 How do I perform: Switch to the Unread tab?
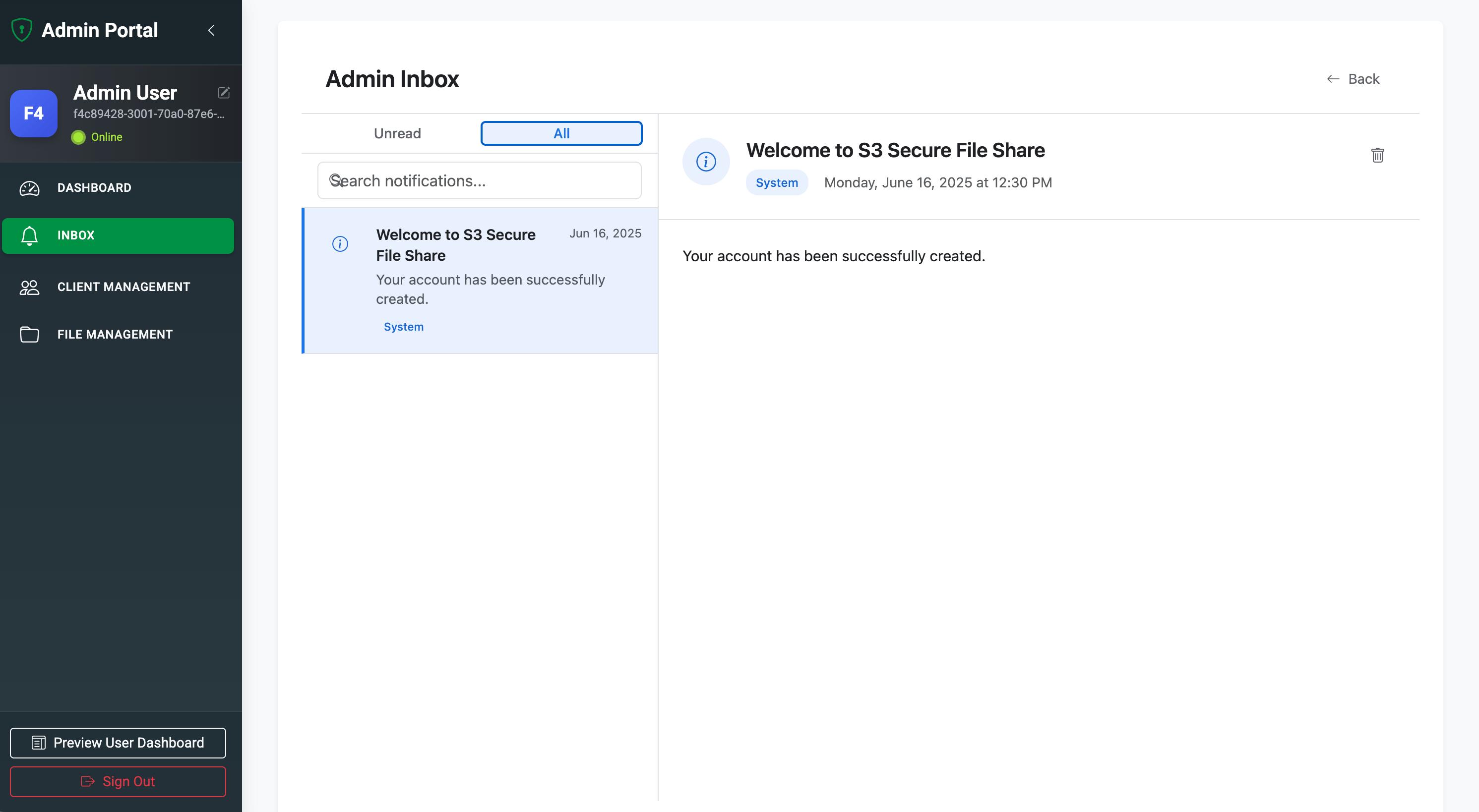coord(397,133)
